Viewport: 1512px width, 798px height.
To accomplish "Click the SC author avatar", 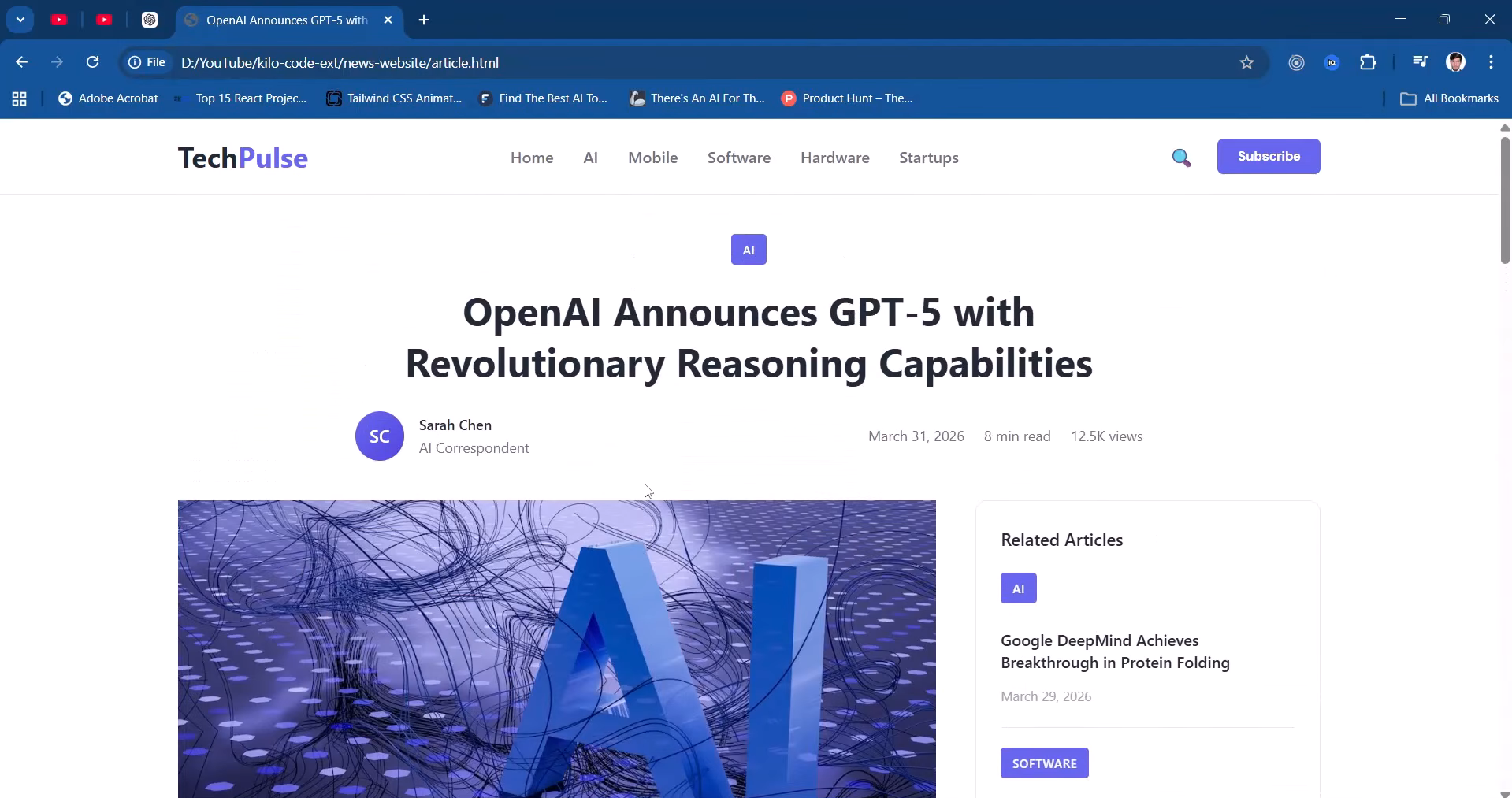I will coord(380,436).
